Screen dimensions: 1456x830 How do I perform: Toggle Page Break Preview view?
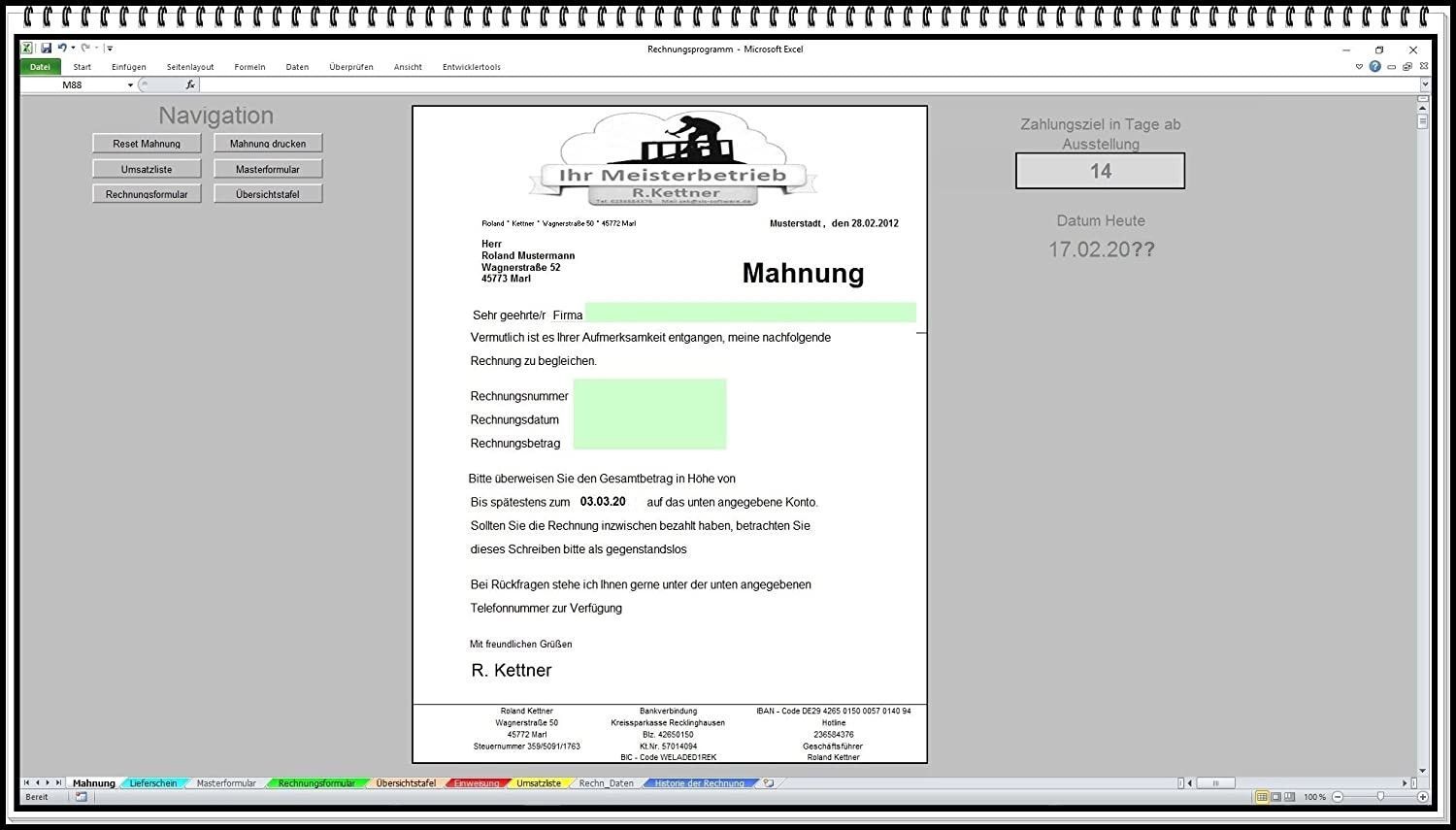1289,797
